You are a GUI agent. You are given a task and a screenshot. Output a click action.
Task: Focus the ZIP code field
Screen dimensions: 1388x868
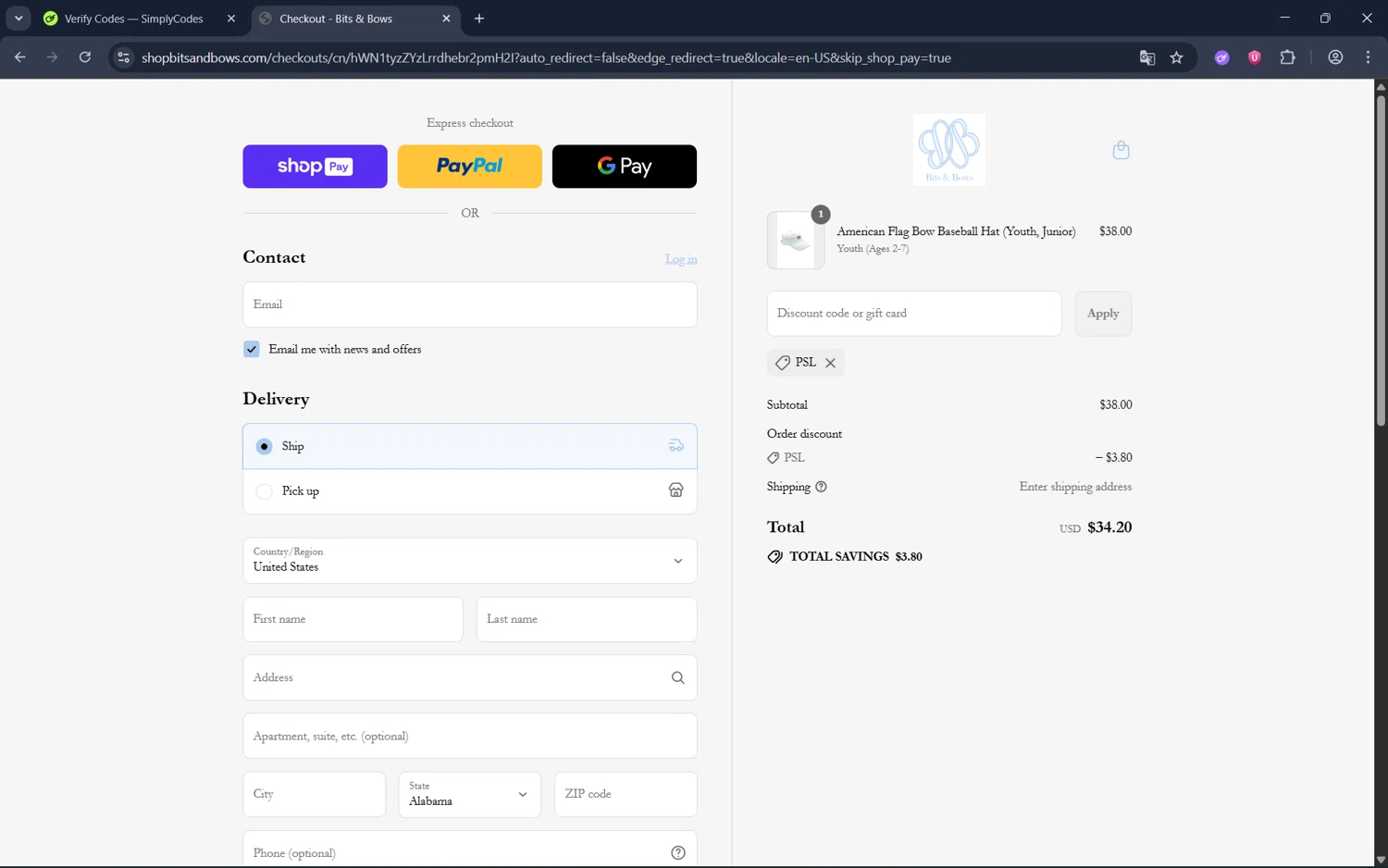[625, 794]
